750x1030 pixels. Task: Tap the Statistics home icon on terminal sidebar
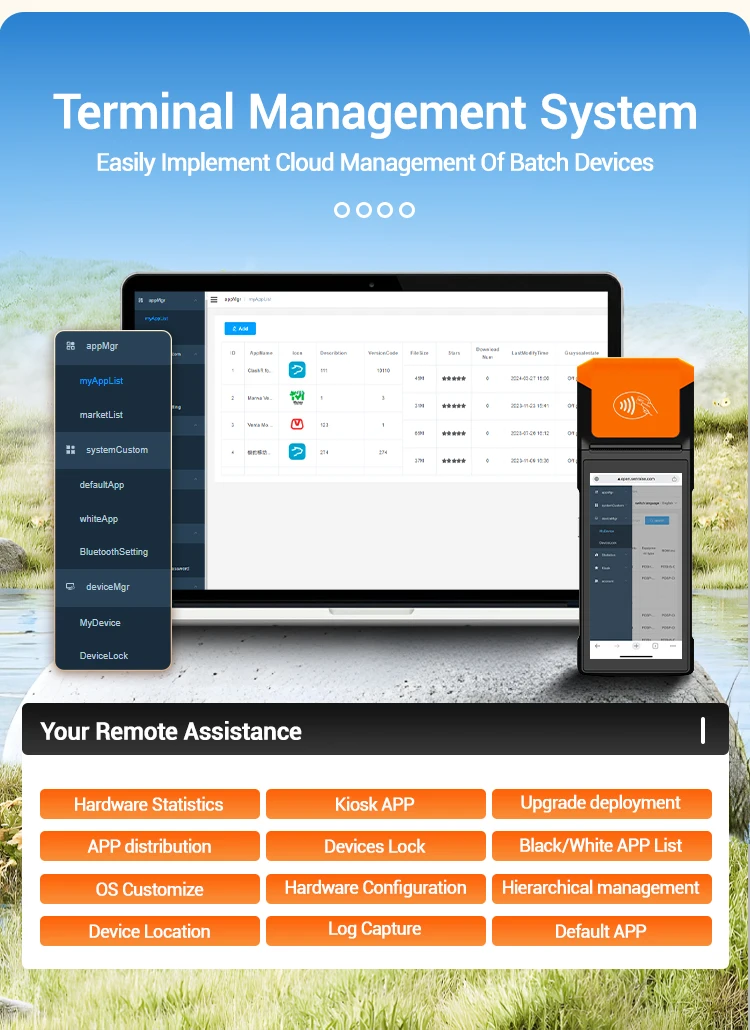pos(596,555)
